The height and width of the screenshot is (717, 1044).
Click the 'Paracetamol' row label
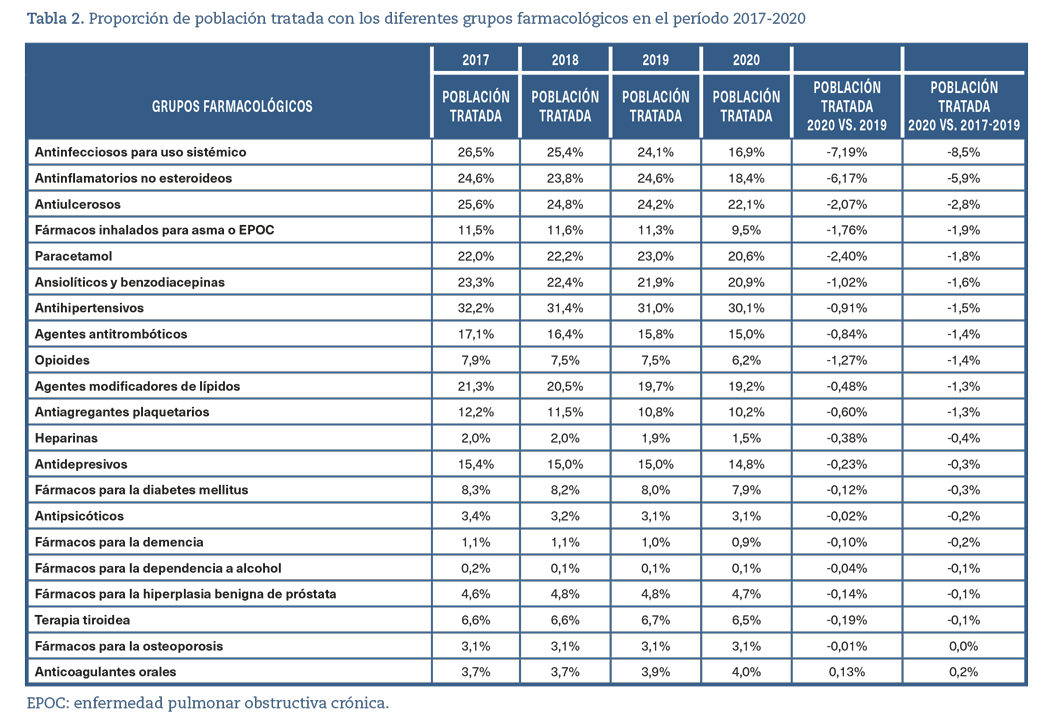tap(73, 256)
